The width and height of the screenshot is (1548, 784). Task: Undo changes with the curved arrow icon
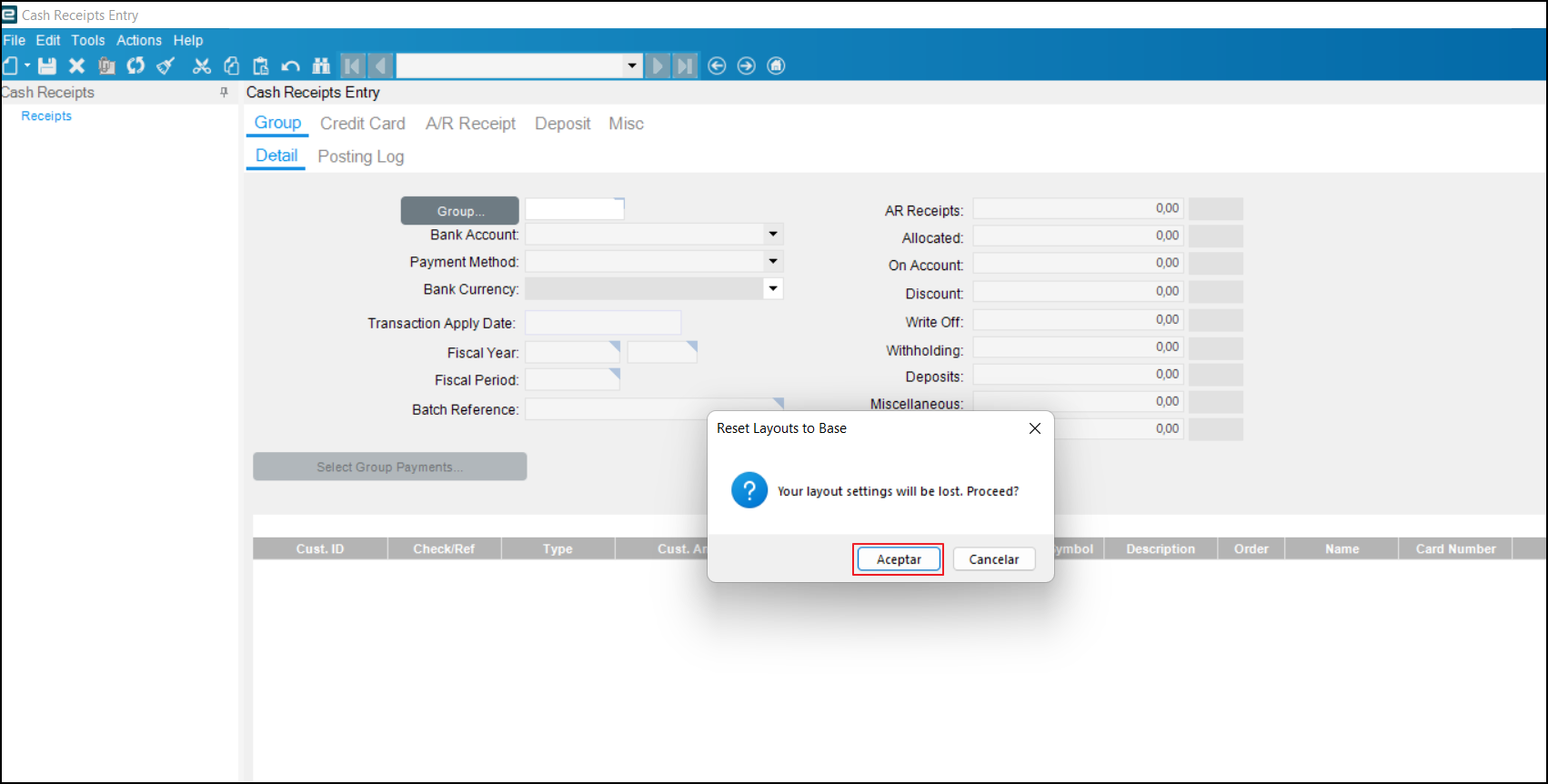[x=291, y=65]
